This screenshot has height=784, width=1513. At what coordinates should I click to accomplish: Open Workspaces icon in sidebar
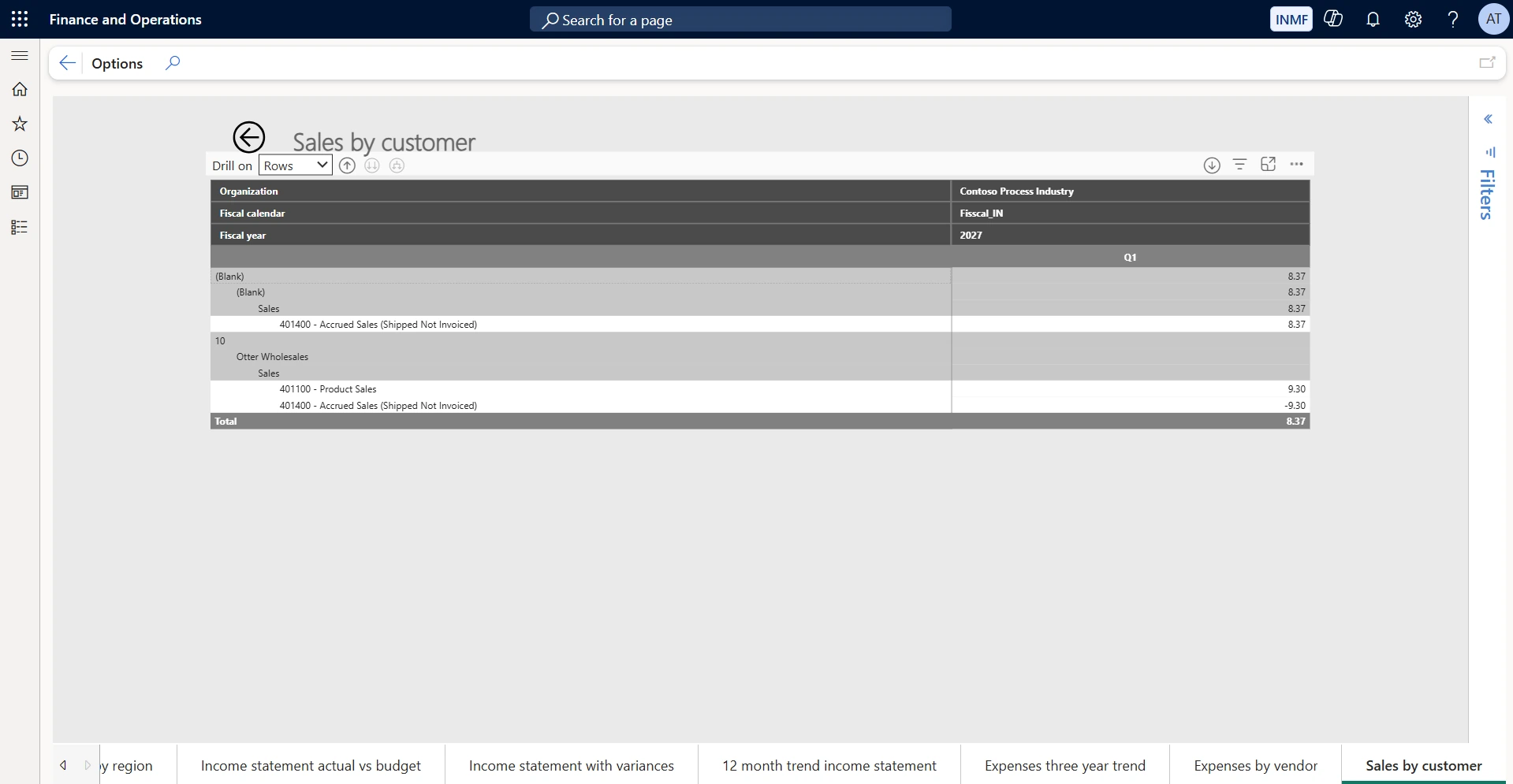pyautogui.click(x=20, y=192)
